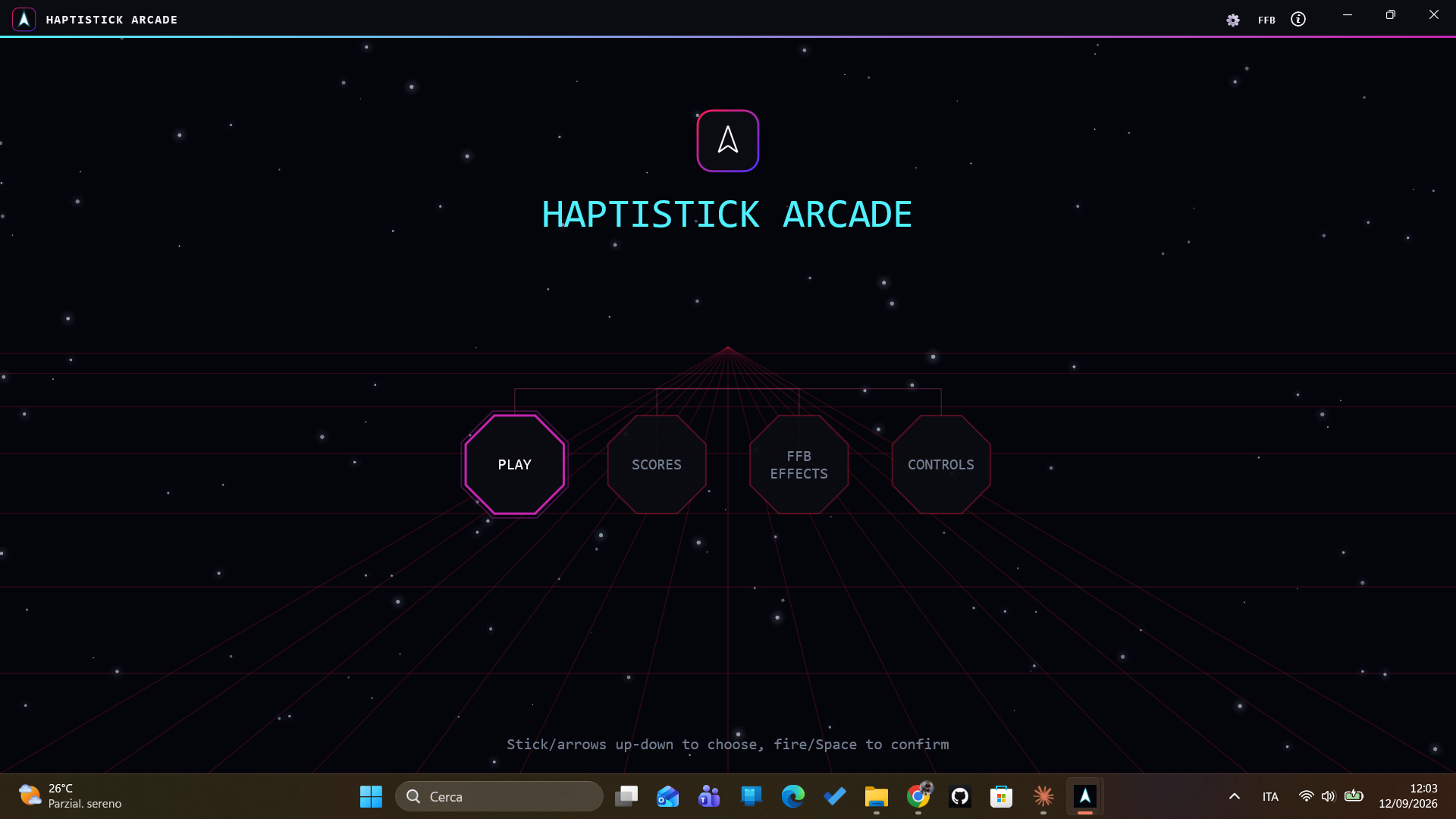Screen dimensions: 1456x819
Task: Open the blue checkmark To Do app
Action: click(x=835, y=796)
